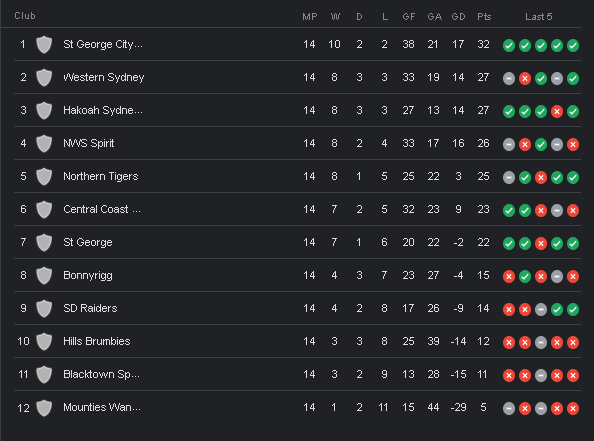
Task: Click Mounties Wanderers shield icon
Action: coord(44,408)
